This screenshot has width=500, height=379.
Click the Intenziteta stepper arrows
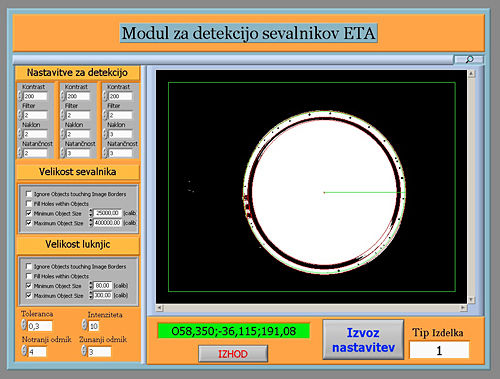(85, 325)
